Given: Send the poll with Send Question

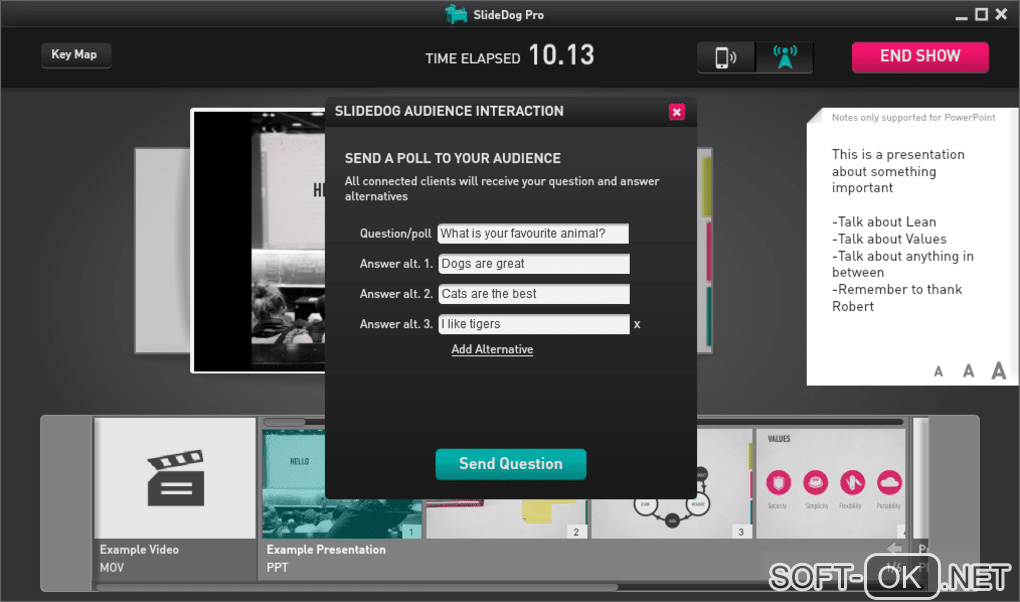Looking at the screenshot, I should (x=511, y=464).
